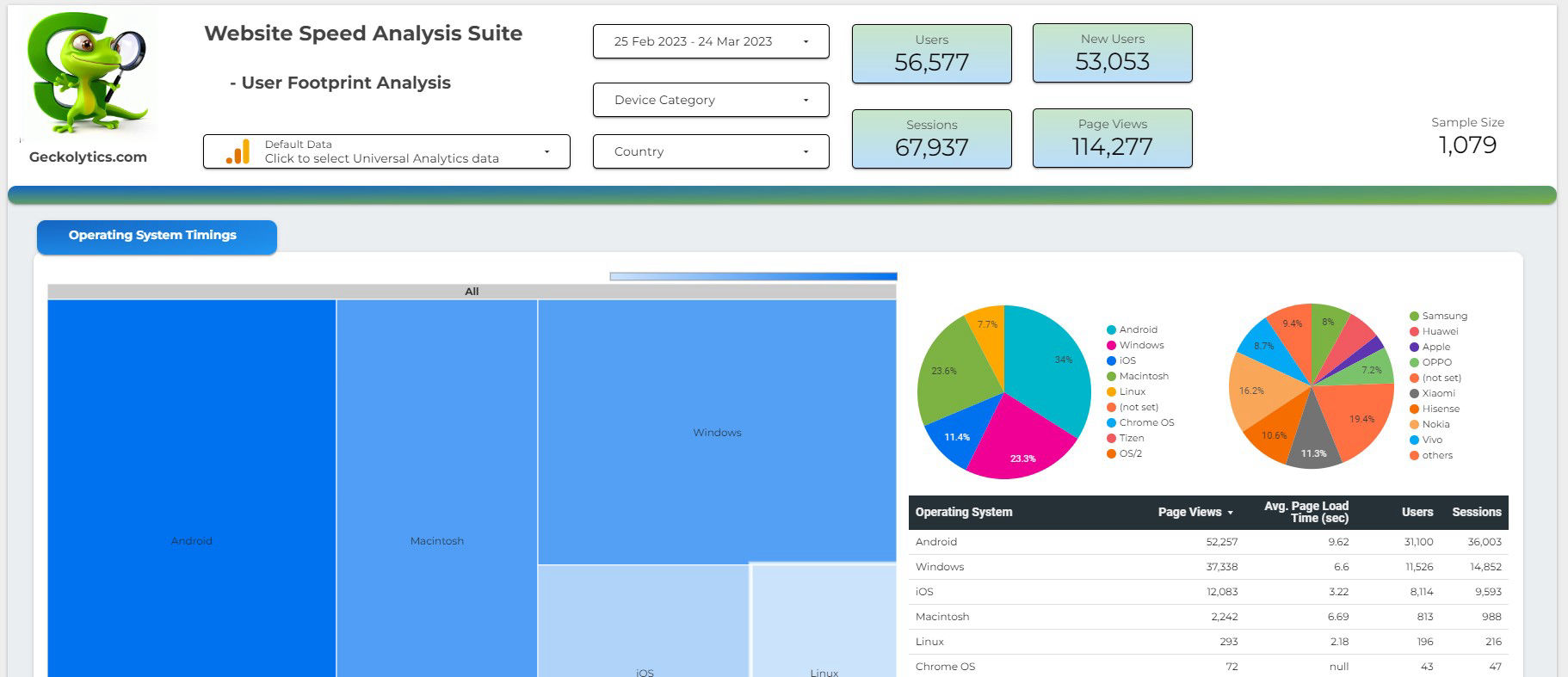Select the Android block in treemap
Screen dimensions: 1568x677
(192, 488)
